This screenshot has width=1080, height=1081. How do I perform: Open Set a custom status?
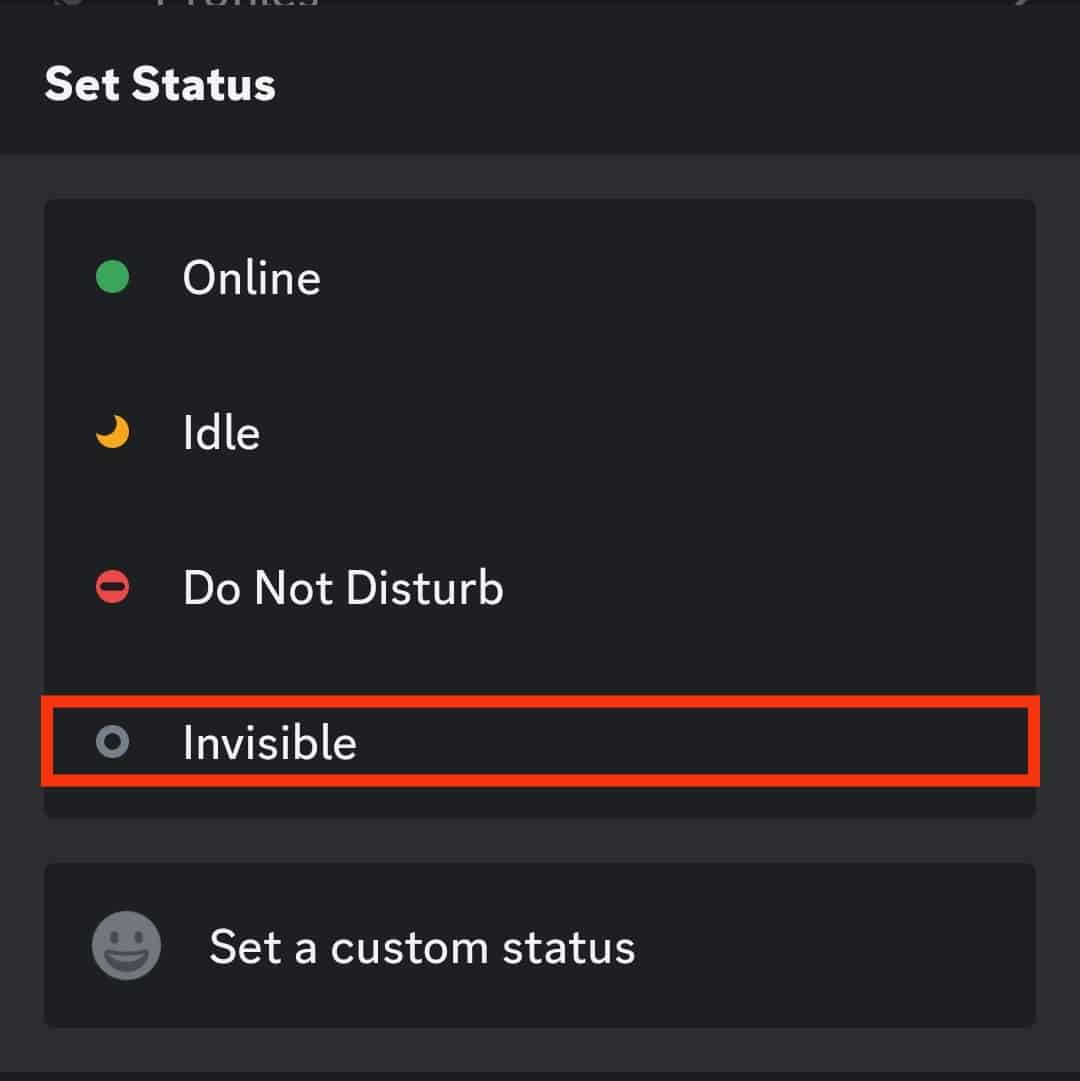421,946
